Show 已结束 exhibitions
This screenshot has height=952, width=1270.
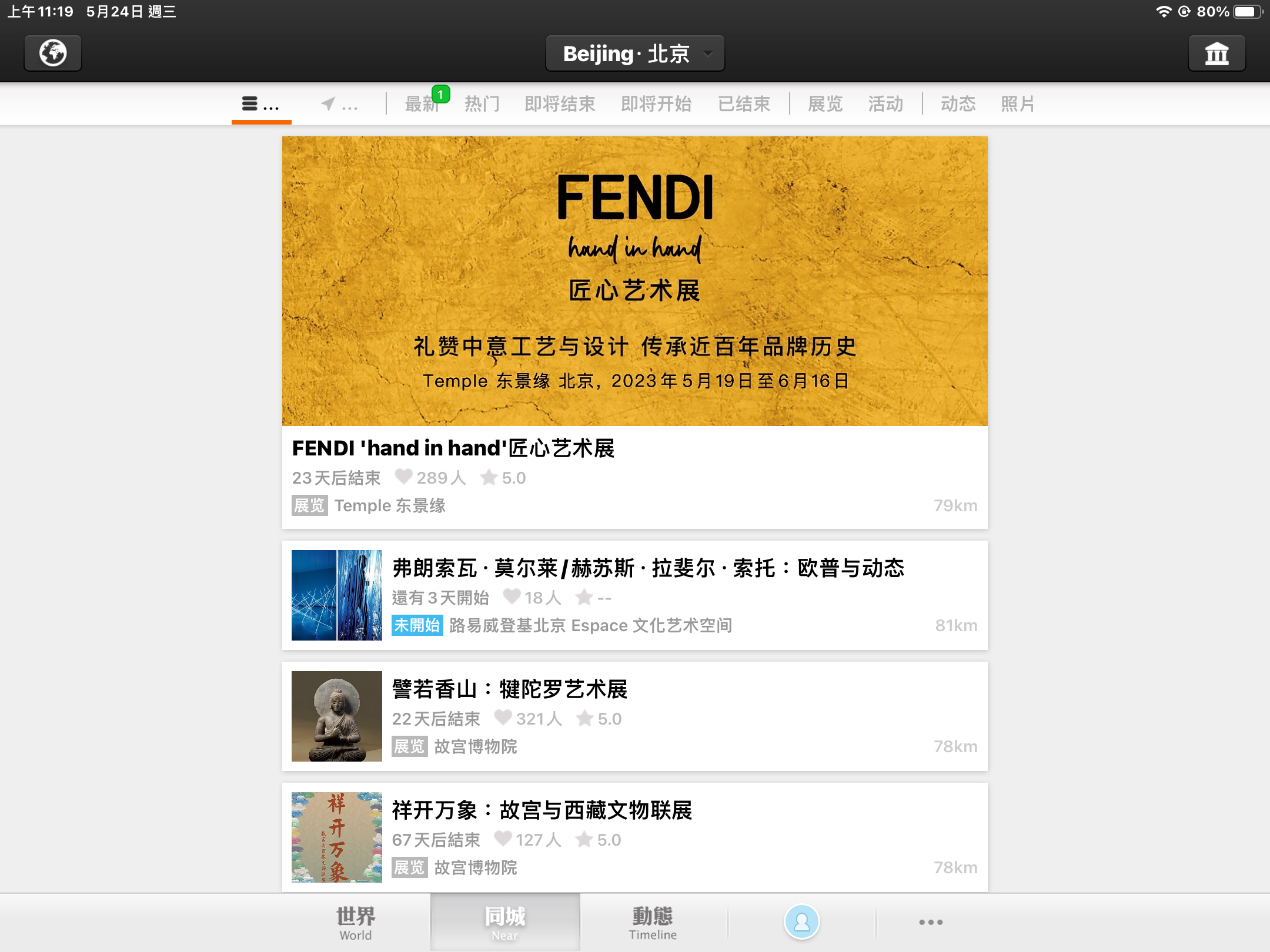point(744,104)
